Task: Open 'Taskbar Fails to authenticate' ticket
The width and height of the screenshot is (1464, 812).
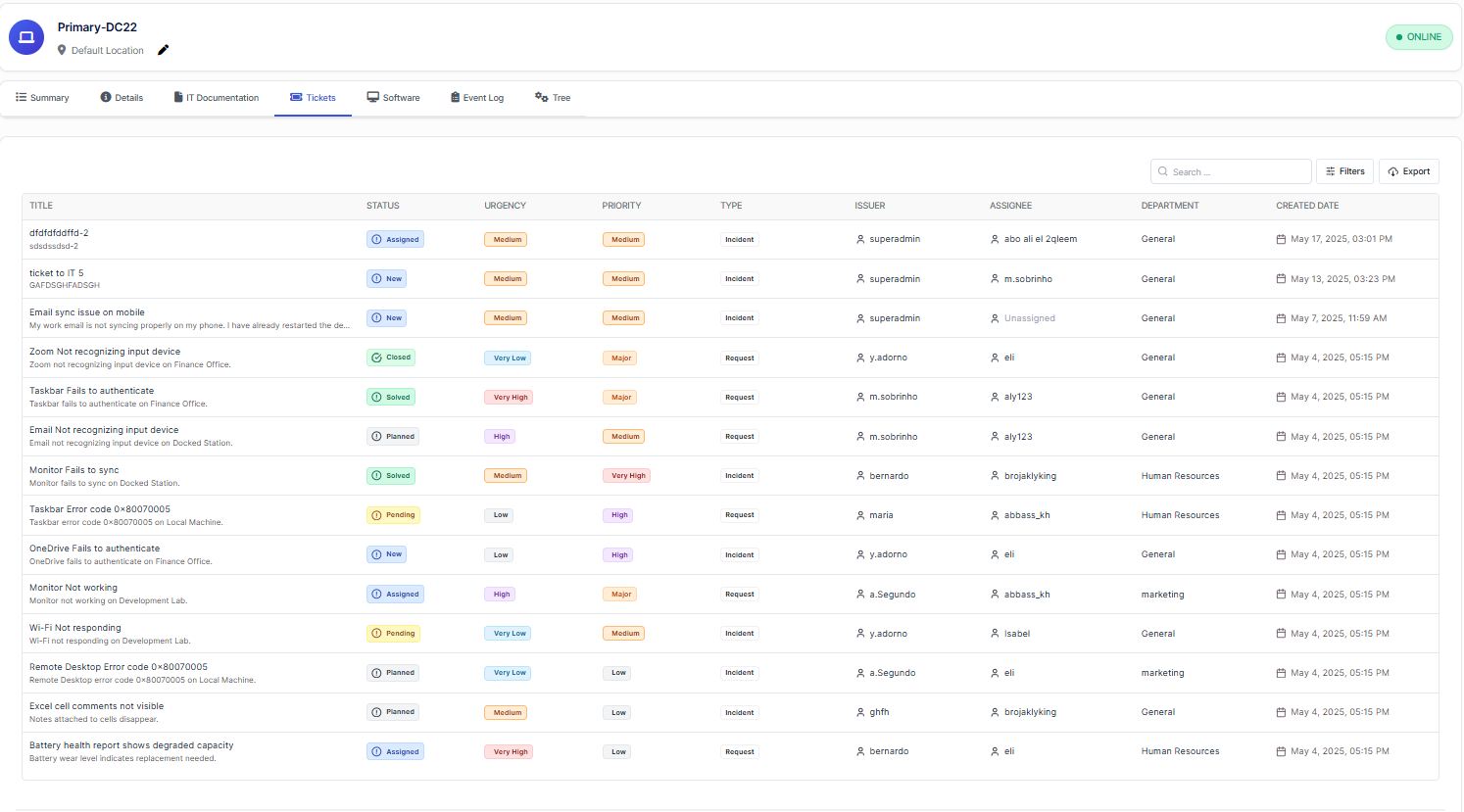Action: (92, 391)
